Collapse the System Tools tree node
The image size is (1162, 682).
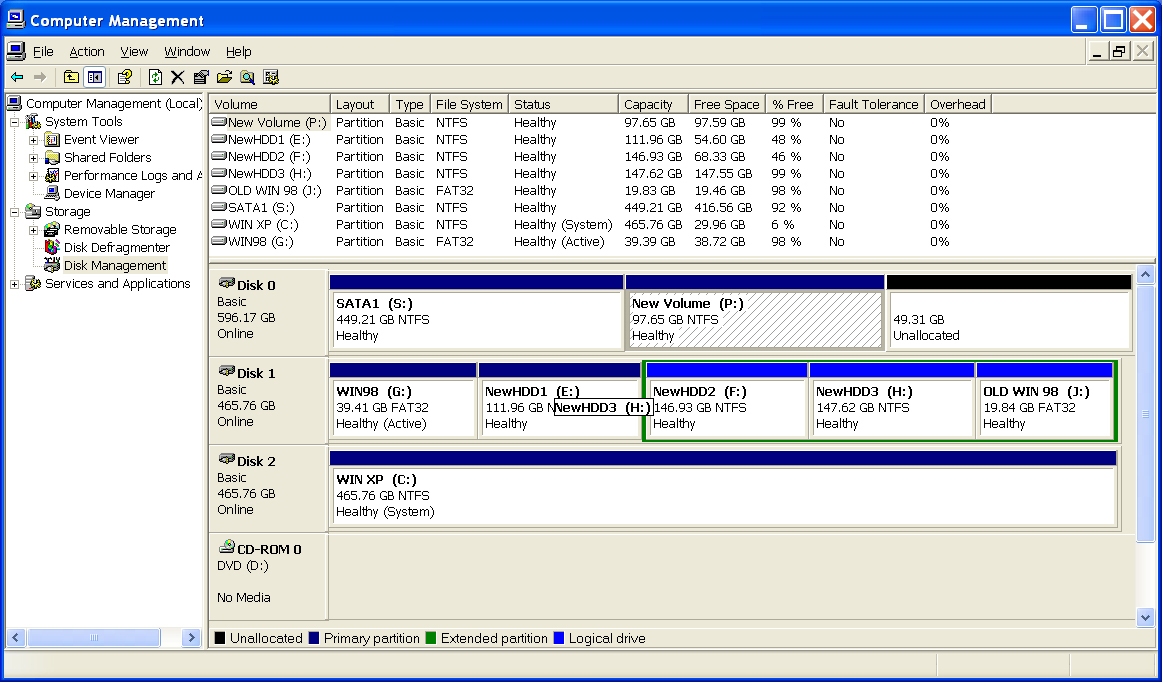click(x=15, y=122)
